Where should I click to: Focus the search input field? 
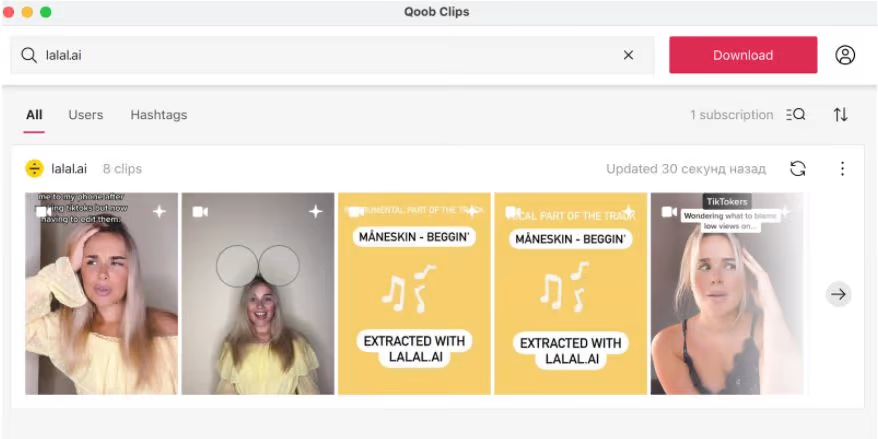[332, 55]
